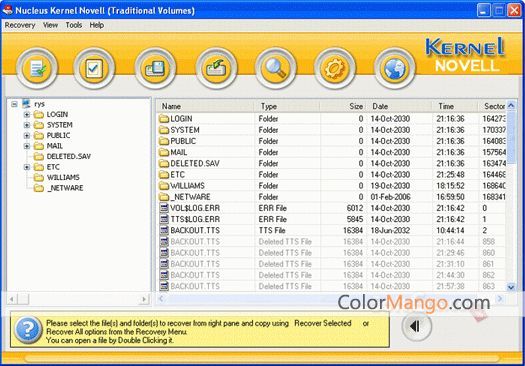Click the round back arrow button

pyautogui.click(x=416, y=326)
